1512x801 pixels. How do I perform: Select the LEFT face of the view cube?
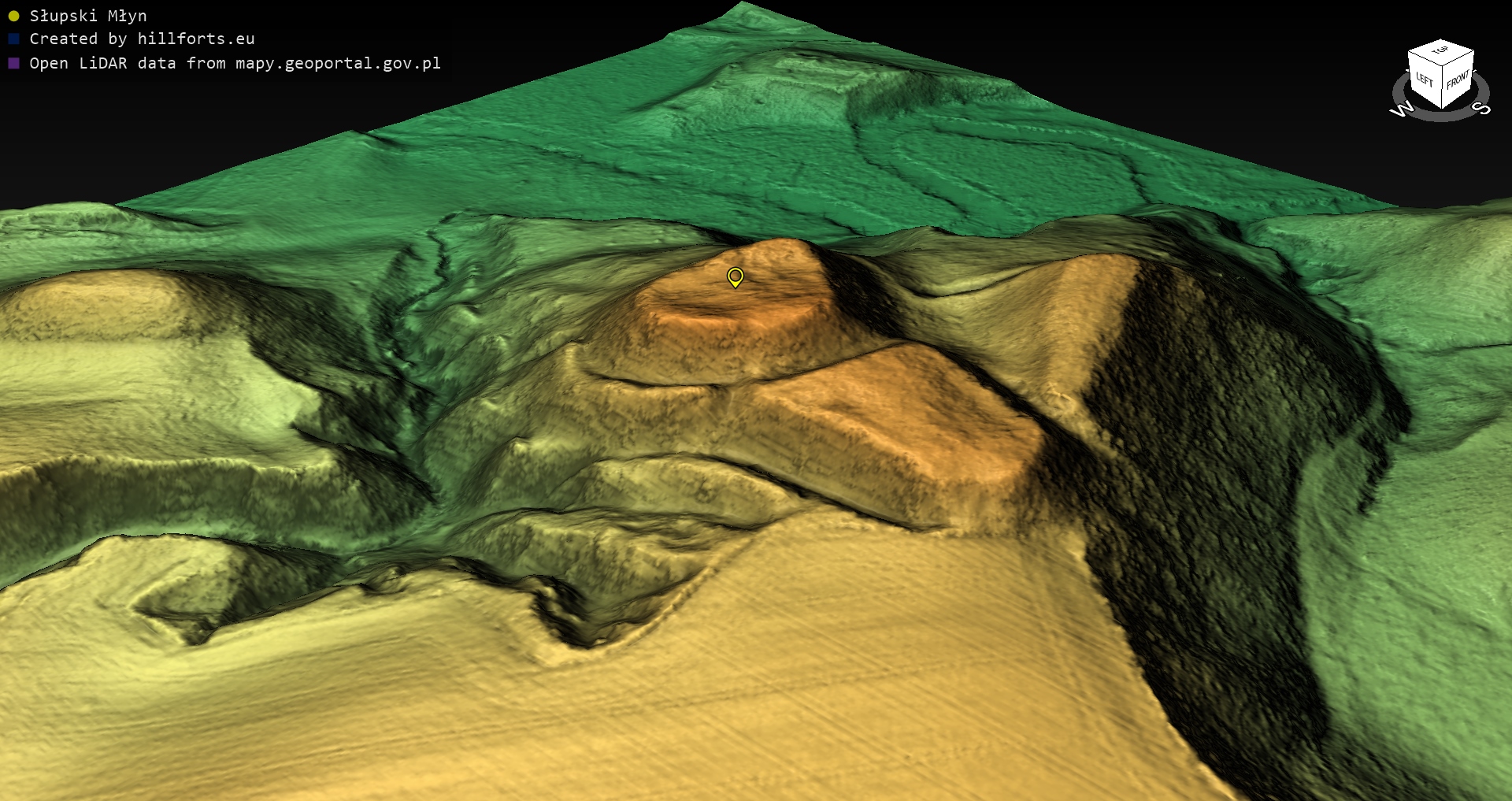pos(1424,79)
